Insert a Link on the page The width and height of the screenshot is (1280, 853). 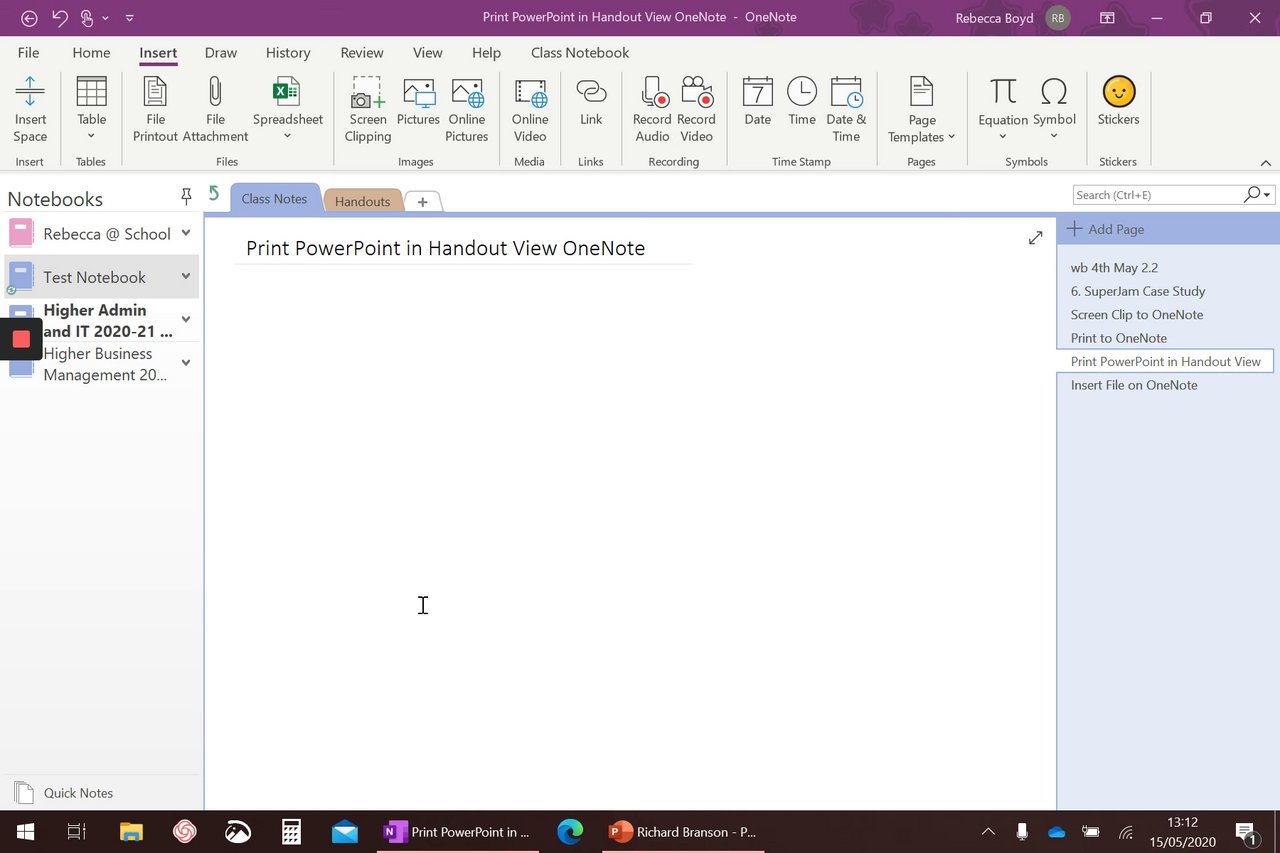tap(591, 102)
